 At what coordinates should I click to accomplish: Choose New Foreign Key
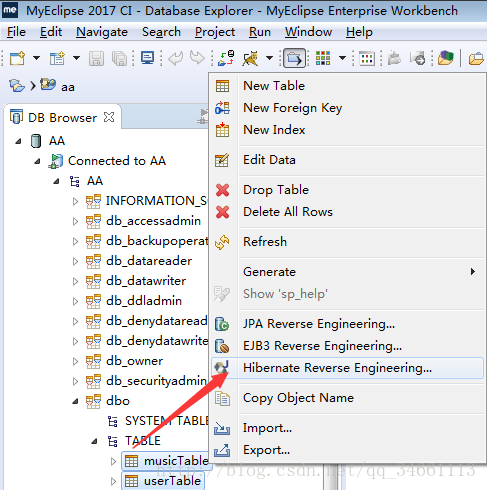pos(347,108)
